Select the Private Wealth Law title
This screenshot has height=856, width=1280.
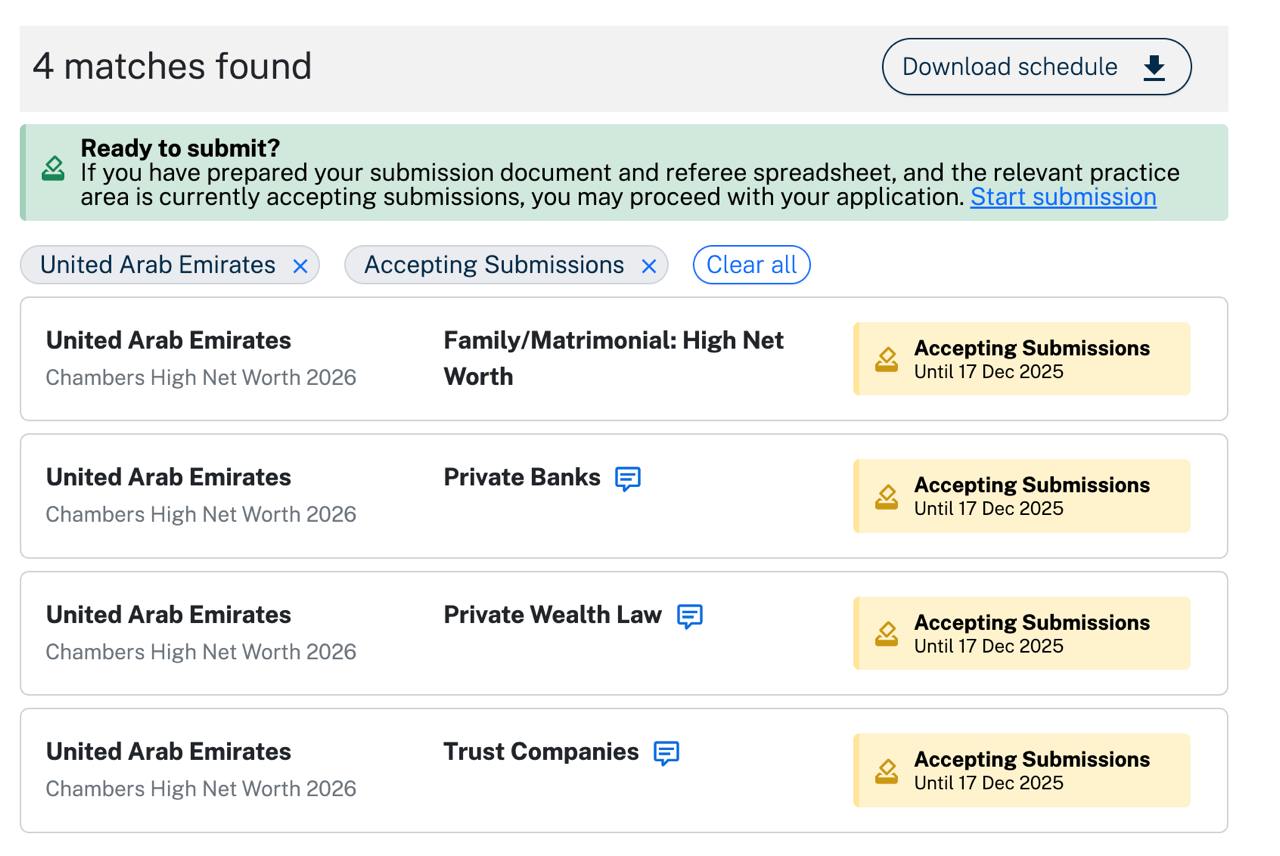click(x=552, y=615)
